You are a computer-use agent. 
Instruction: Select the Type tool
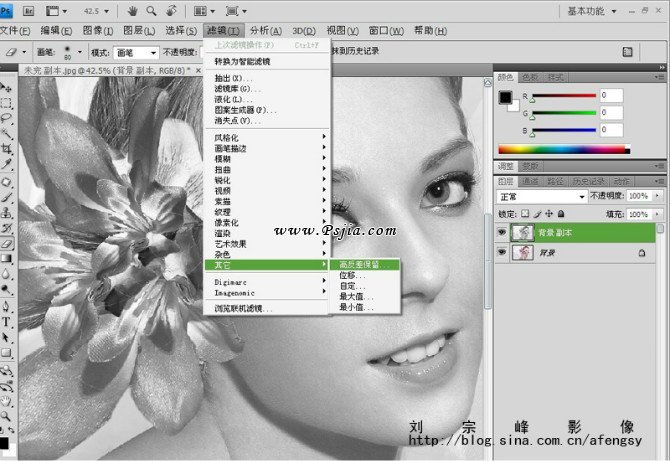click(x=6, y=322)
